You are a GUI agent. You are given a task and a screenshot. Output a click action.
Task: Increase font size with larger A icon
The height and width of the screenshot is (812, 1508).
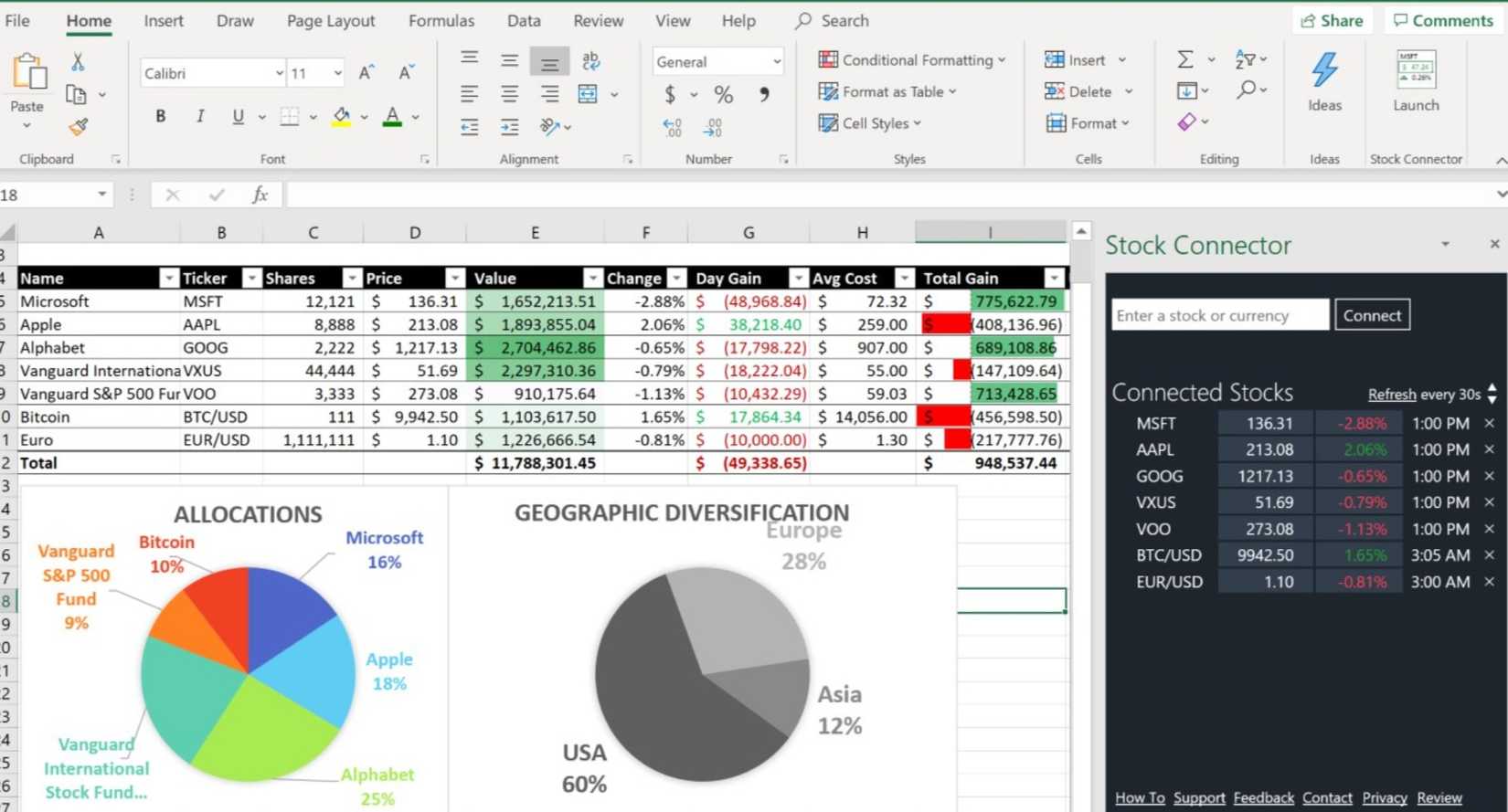[366, 73]
